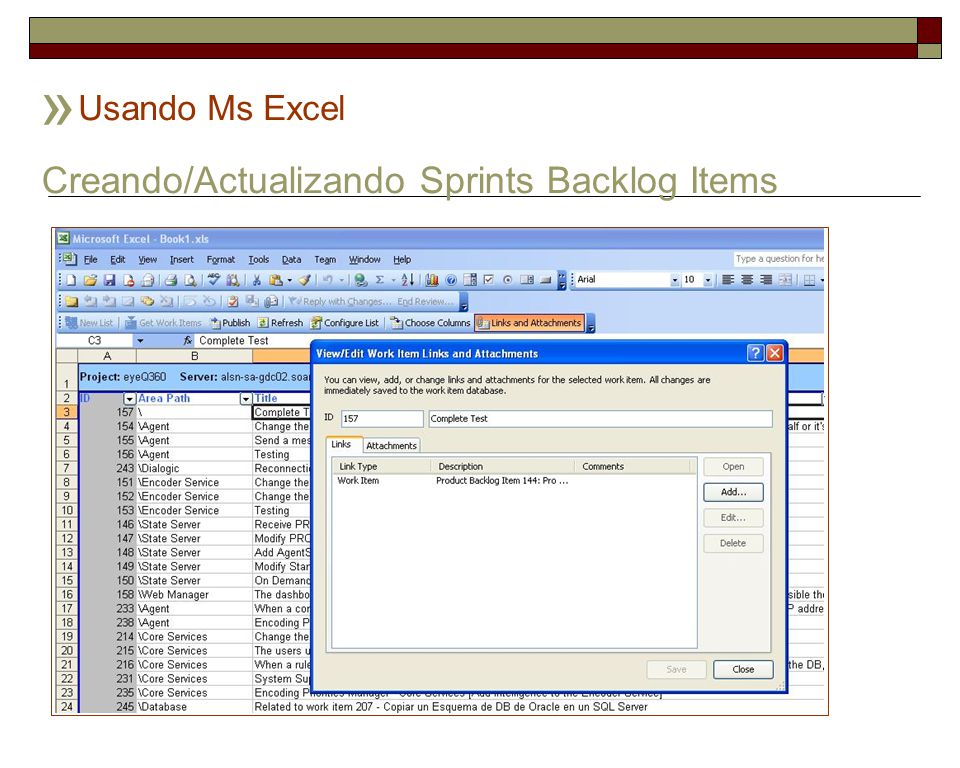
Task: Click the E-mail icon in standard toolbar
Action: [148, 280]
